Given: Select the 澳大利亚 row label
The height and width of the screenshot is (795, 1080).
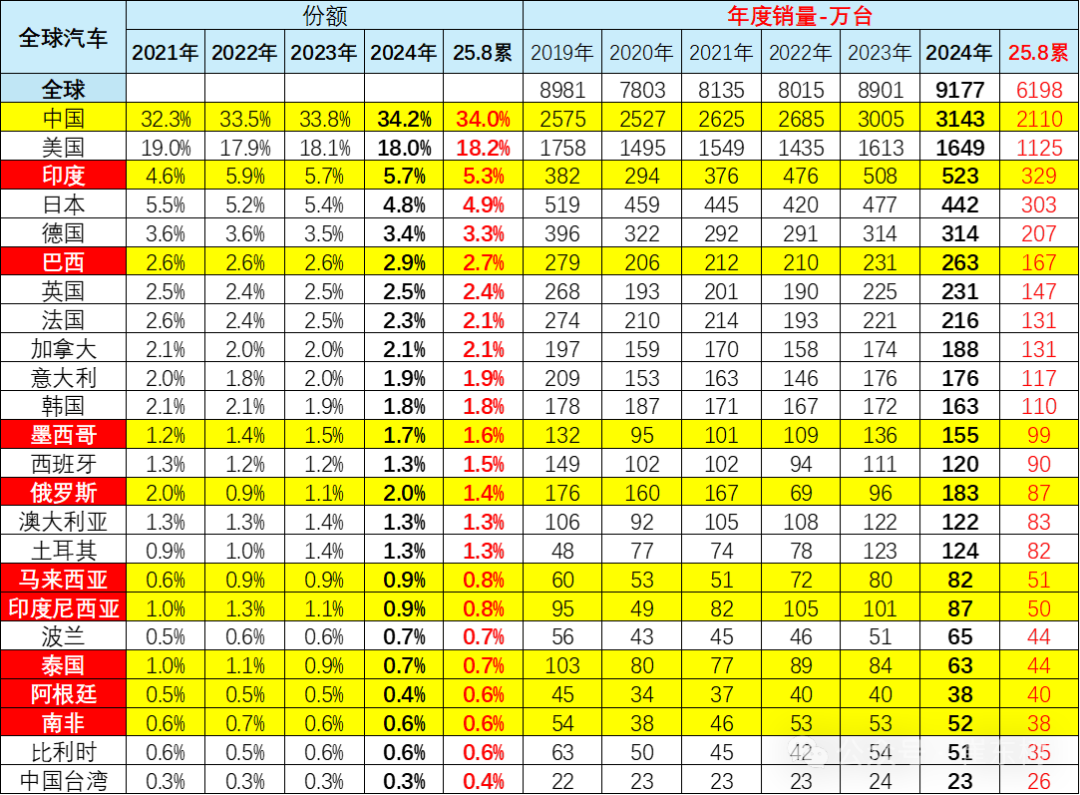Looking at the screenshot, I should tap(63, 522).
